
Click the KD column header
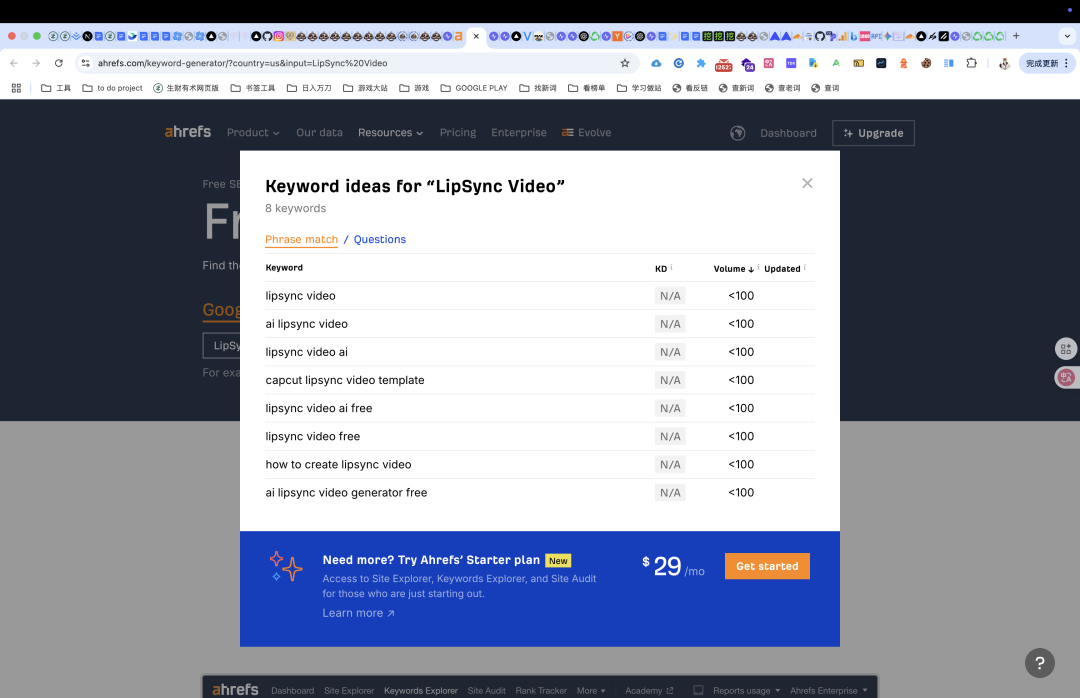click(661, 269)
